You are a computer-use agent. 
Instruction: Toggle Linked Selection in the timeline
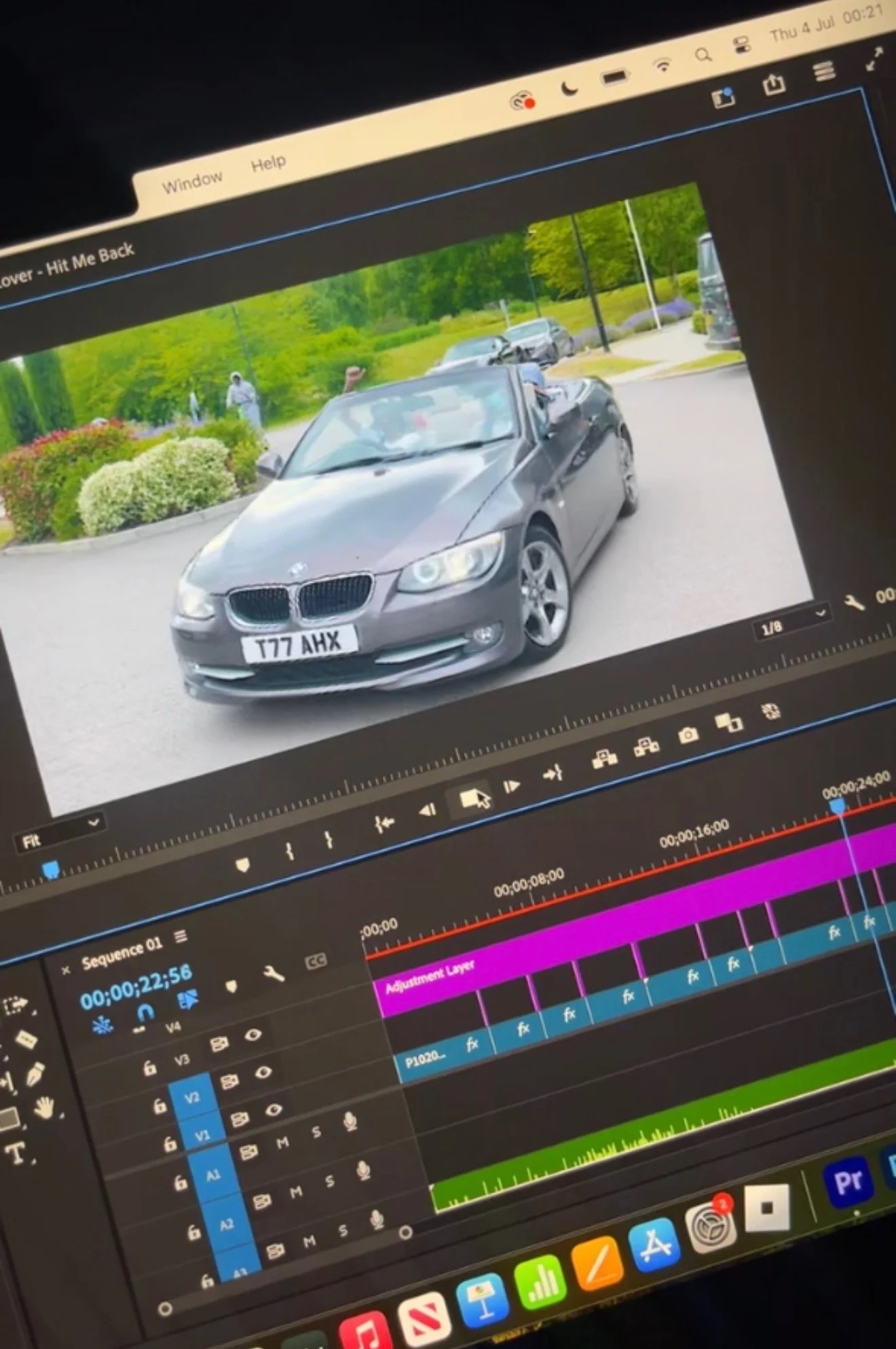(x=187, y=1000)
